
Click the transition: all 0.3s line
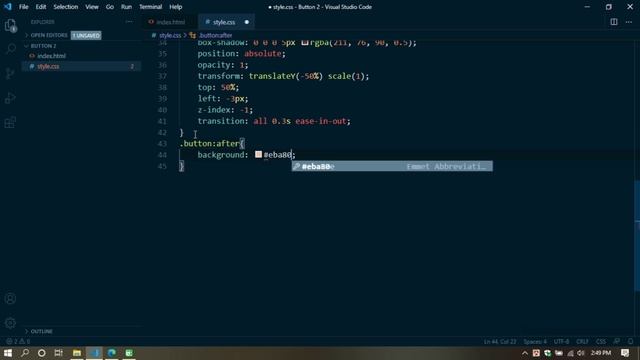(x=274, y=121)
